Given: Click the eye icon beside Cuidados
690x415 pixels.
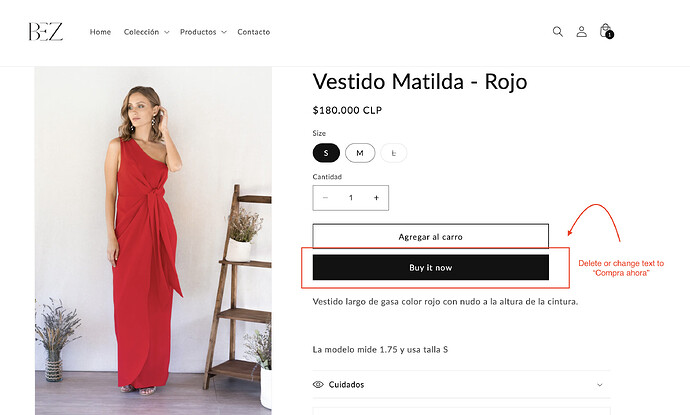Looking at the screenshot, I should coord(318,384).
